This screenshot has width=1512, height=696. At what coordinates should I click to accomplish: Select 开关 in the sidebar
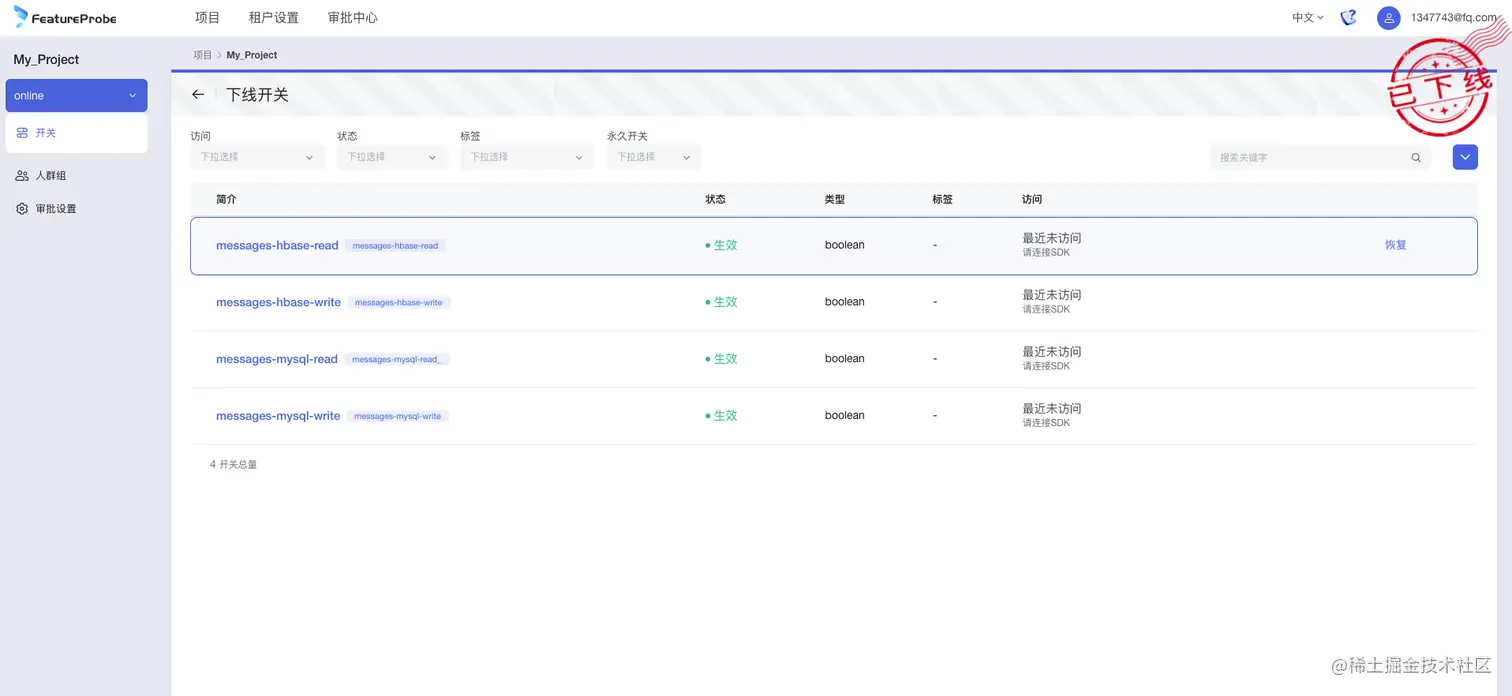[76, 133]
